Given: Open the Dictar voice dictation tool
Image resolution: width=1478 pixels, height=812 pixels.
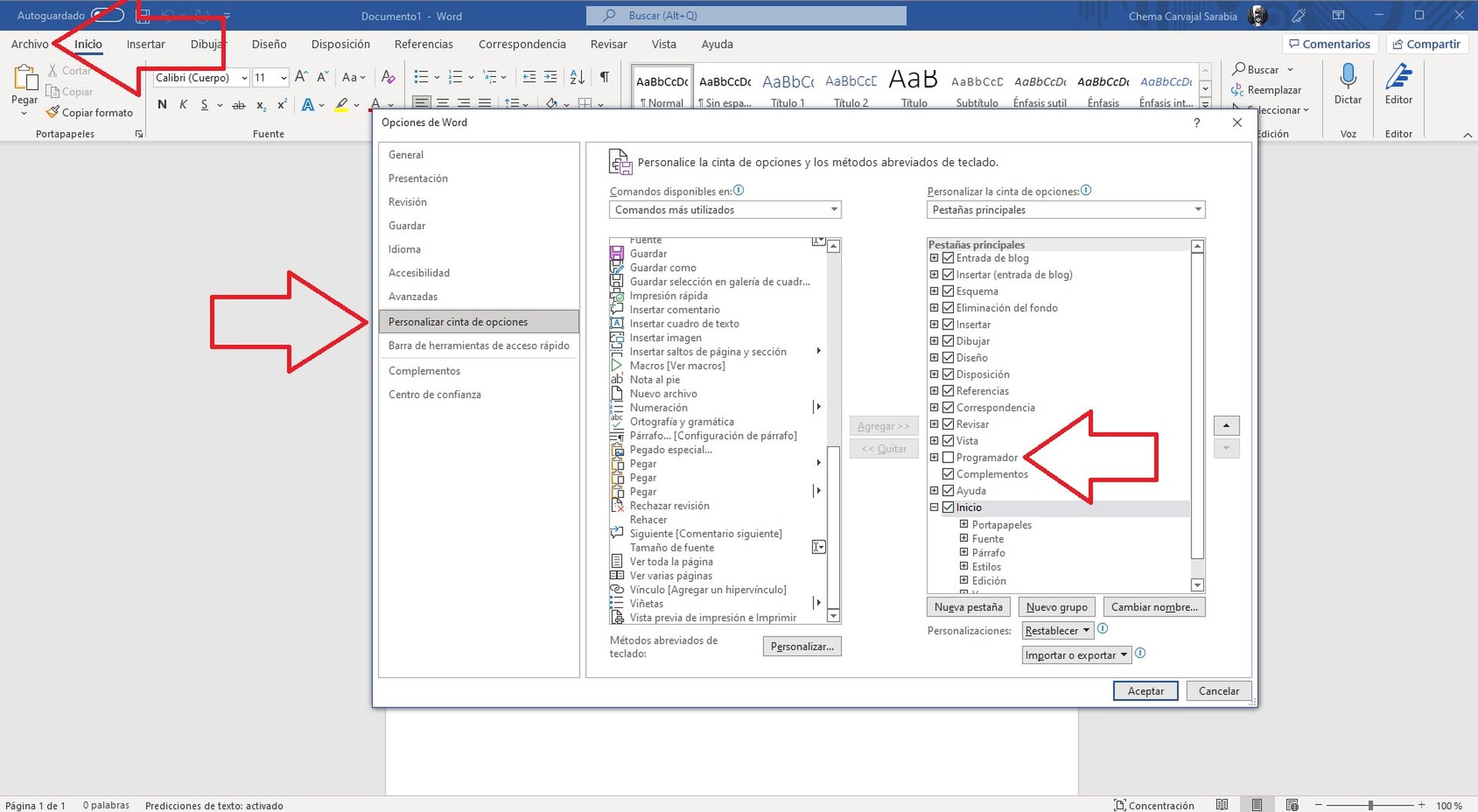Looking at the screenshot, I should (x=1347, y=85).
